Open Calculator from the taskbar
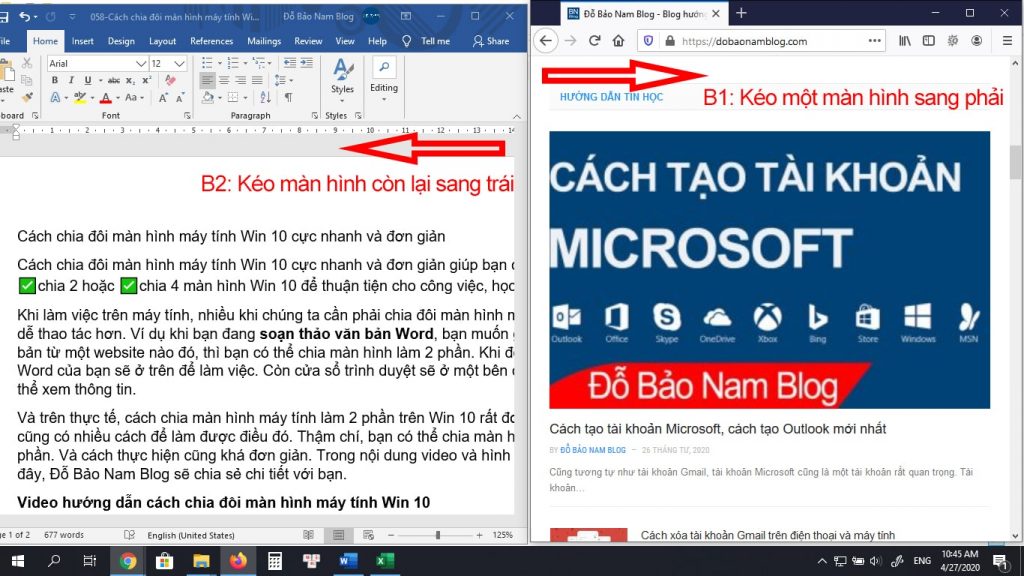Viewport: 1024px width, 576px height. click(x=275, y=561)
